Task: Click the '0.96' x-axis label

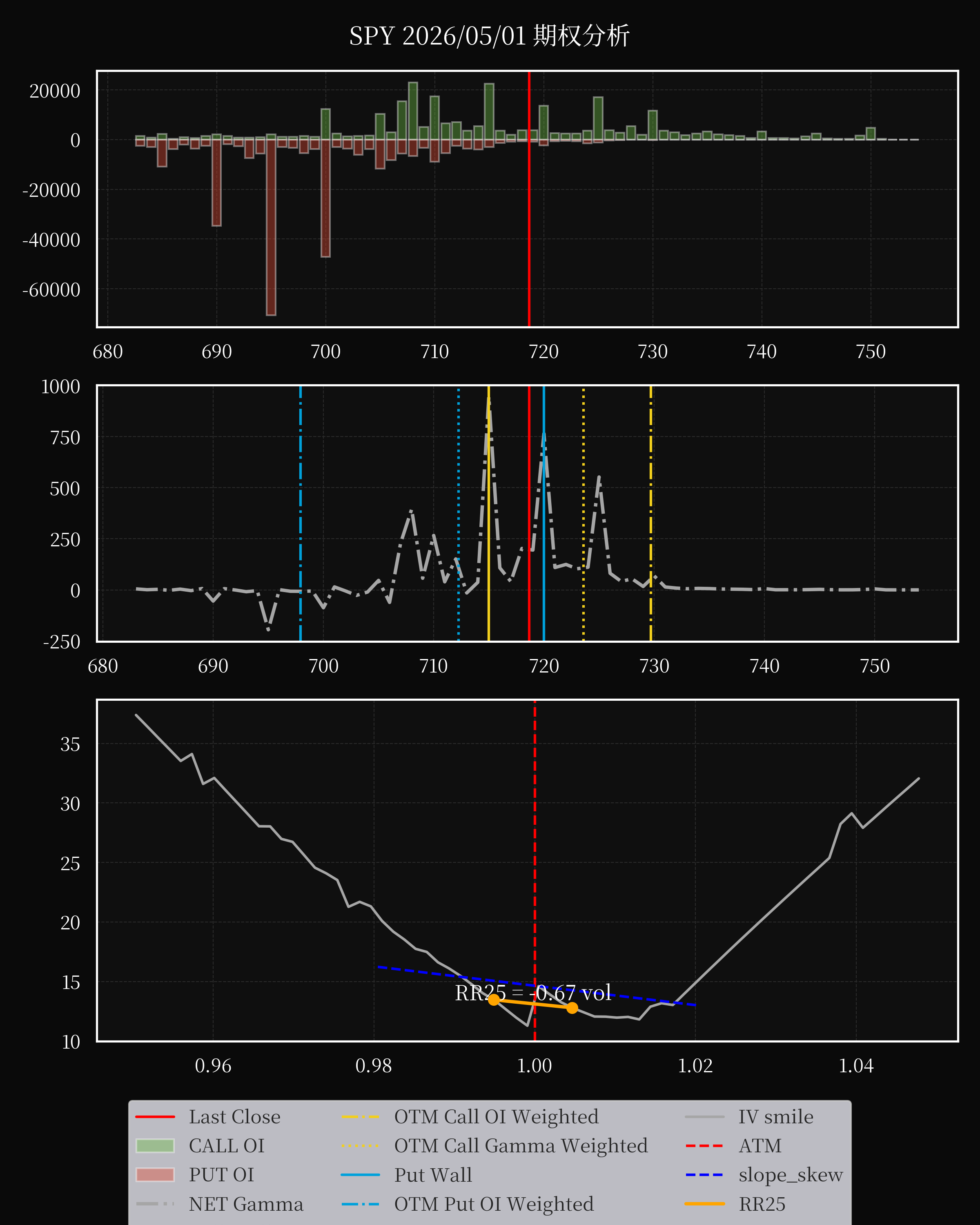Action: point(213,1066)
